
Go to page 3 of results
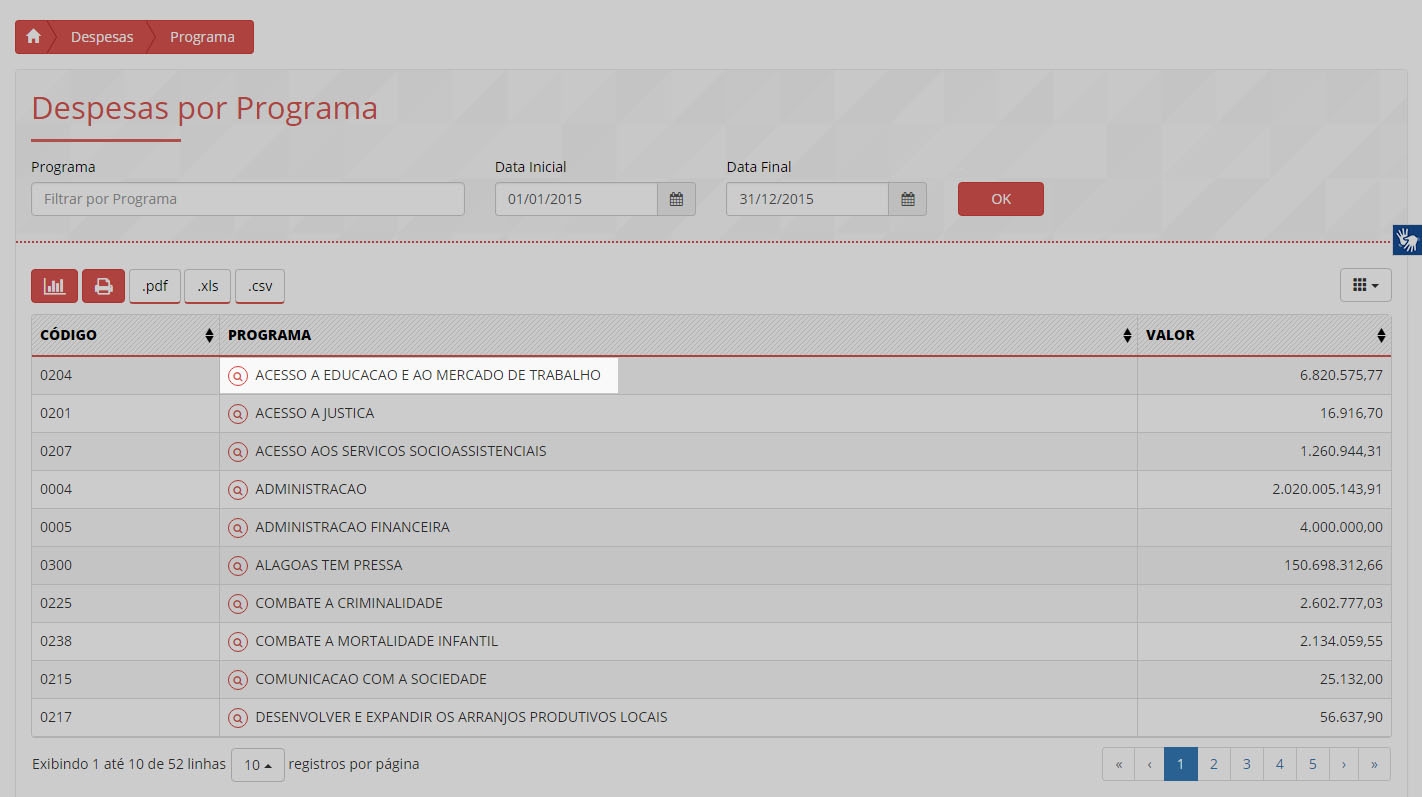[1246, 765]
